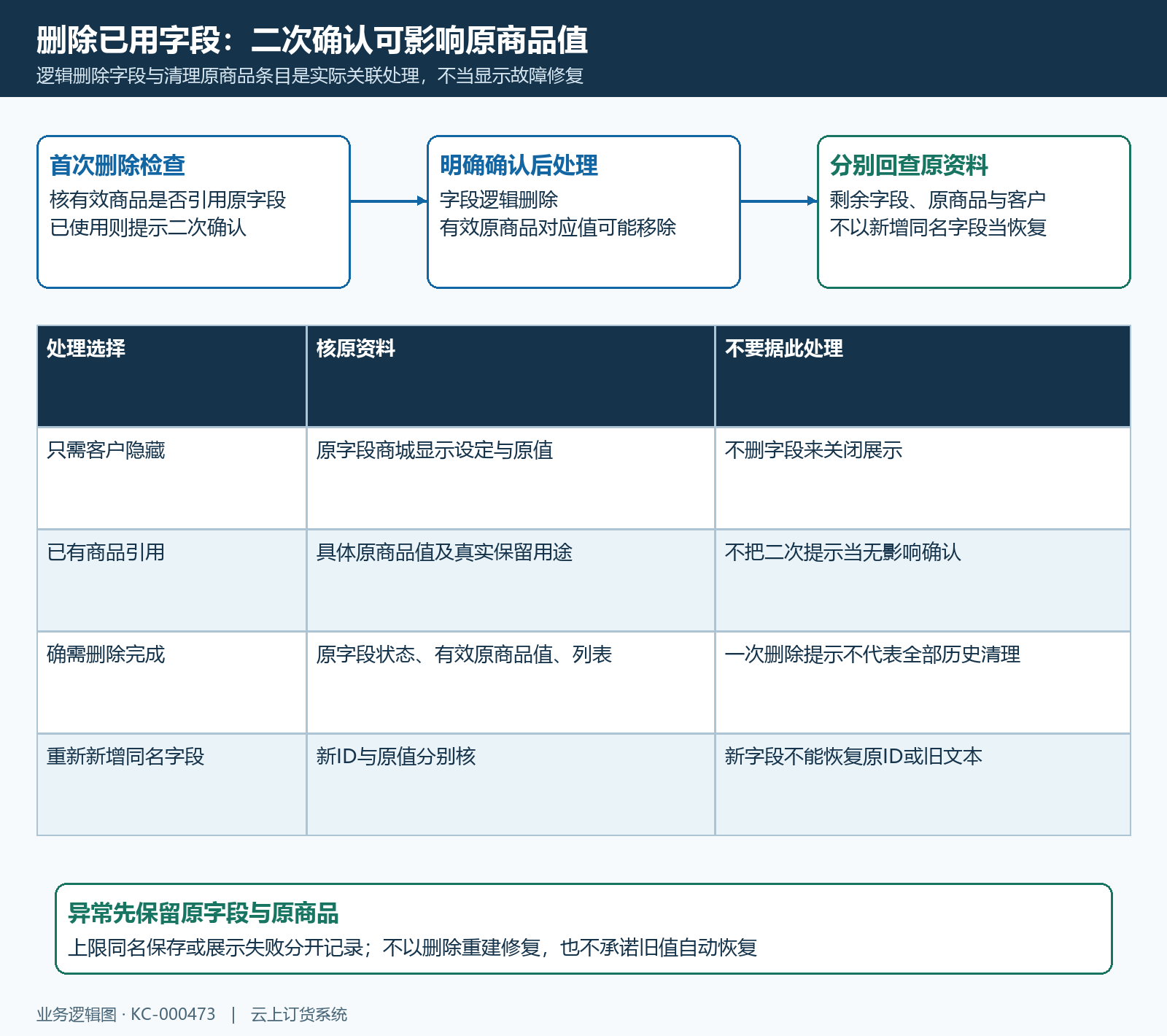Click the cell 不把二次提示当无影响确认
Screen dimensions: 1167x1036
pos(923,580)
